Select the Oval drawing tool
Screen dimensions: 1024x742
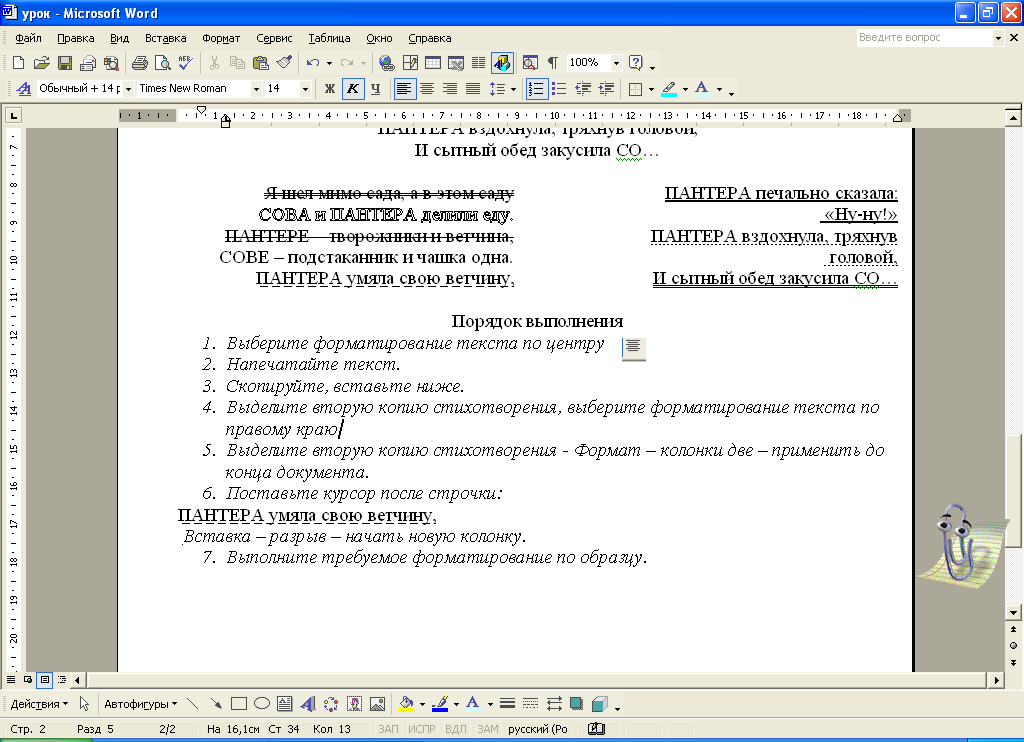[262, 703]
